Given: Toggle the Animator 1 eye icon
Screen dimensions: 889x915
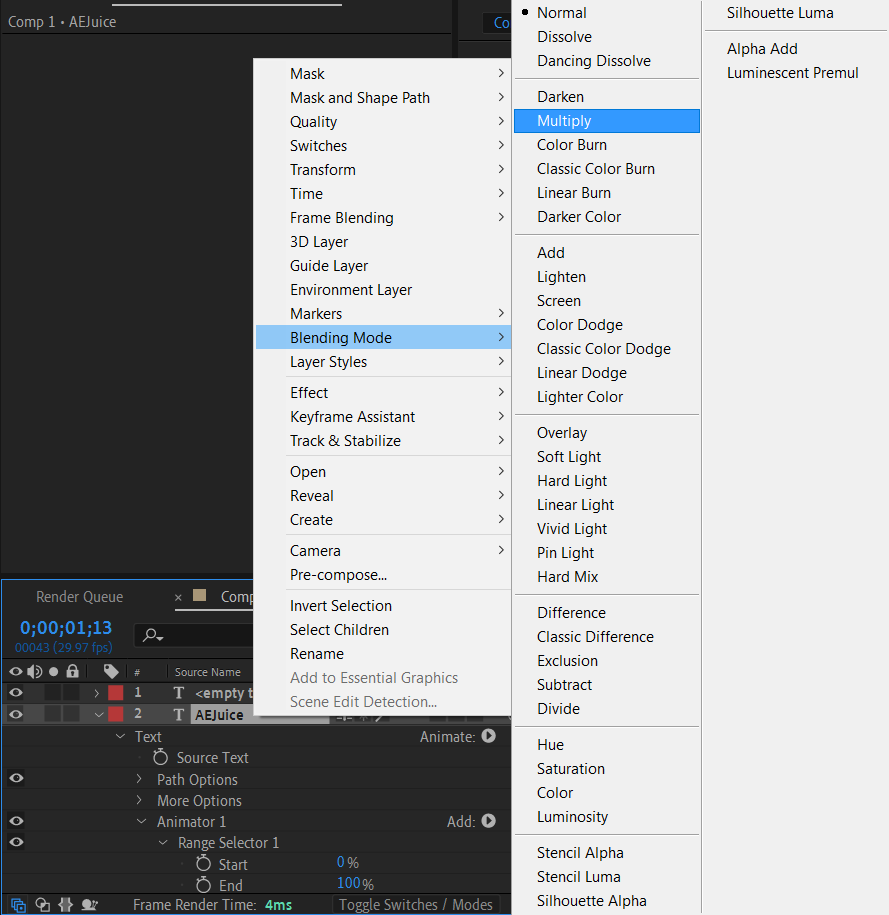Looking at the screenshot, I should pyautogui.click(x=16, y=821).
